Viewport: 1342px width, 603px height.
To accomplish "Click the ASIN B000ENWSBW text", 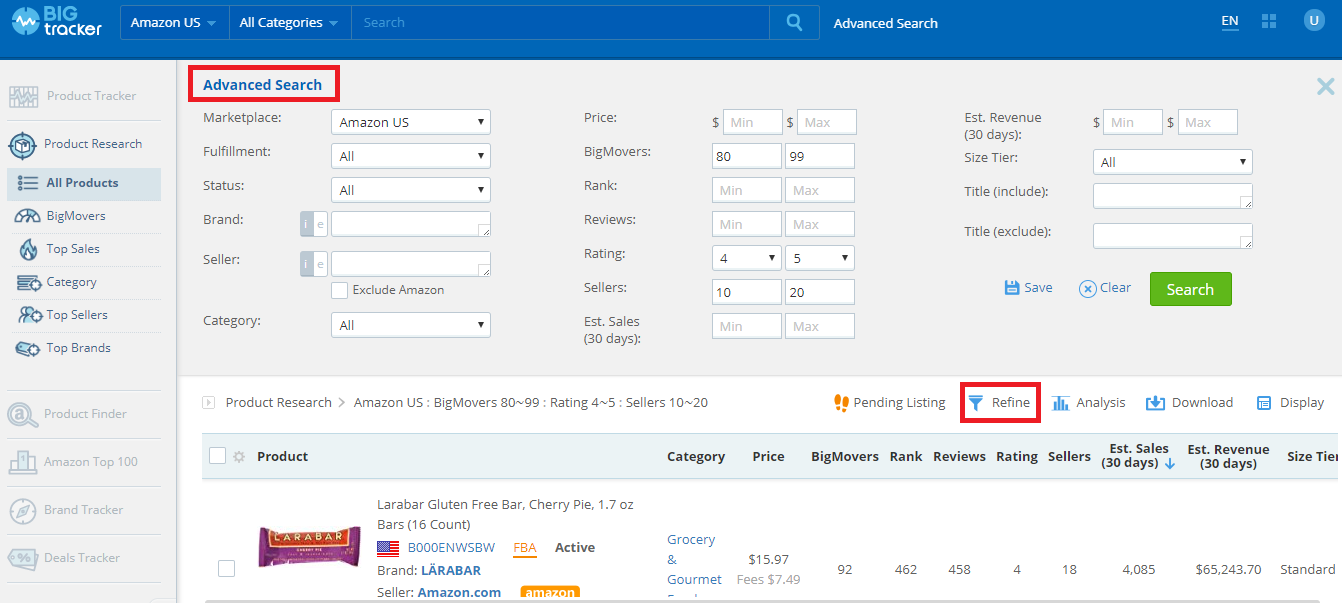I will pyautogui.click(x=451, y=548).
